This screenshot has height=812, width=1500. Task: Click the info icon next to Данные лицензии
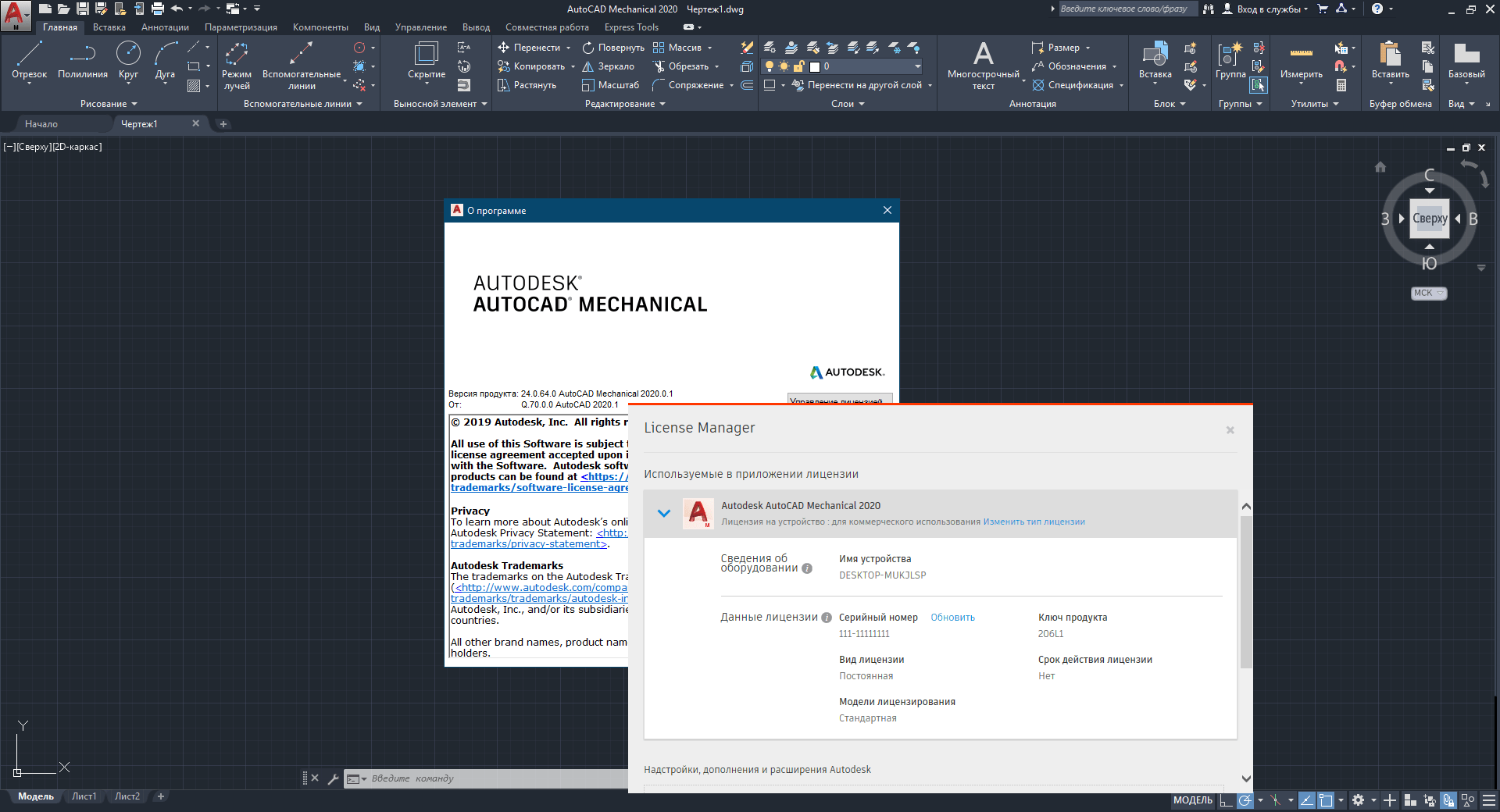[827, 618]
